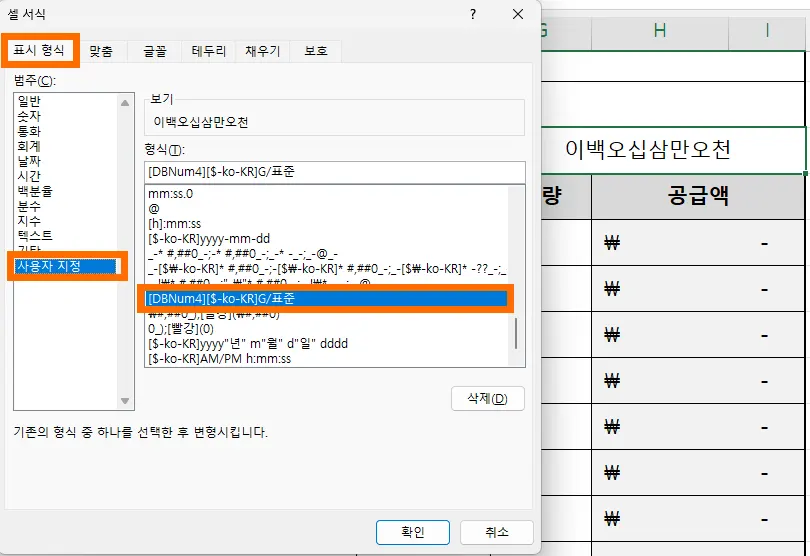Click the 삭제 button

click(488, 398)
